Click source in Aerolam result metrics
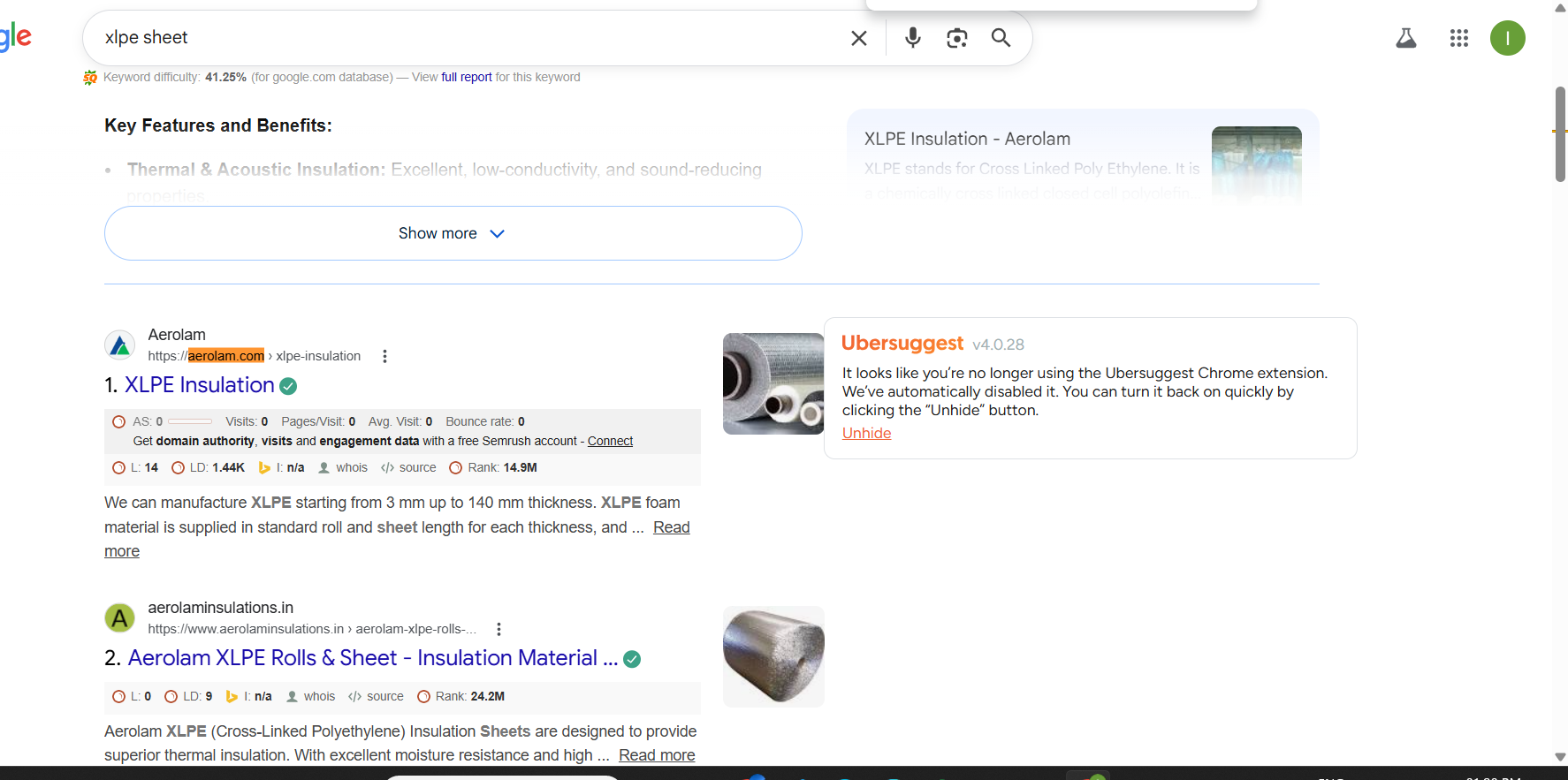This screenshot has width=1568, height=780. [408, 467]
